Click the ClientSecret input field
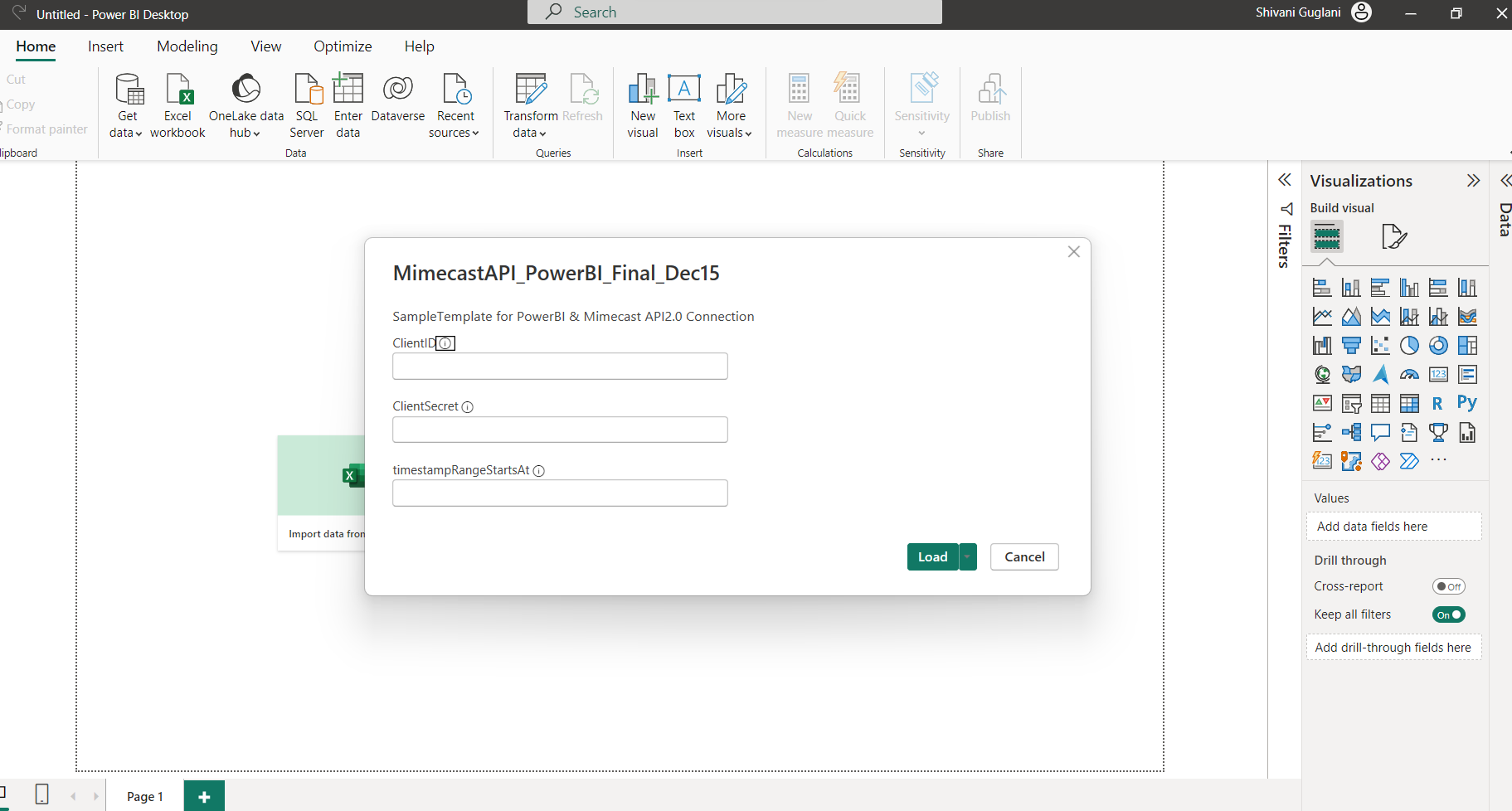This screenshot has width=1512, height=811. point(560,430)
